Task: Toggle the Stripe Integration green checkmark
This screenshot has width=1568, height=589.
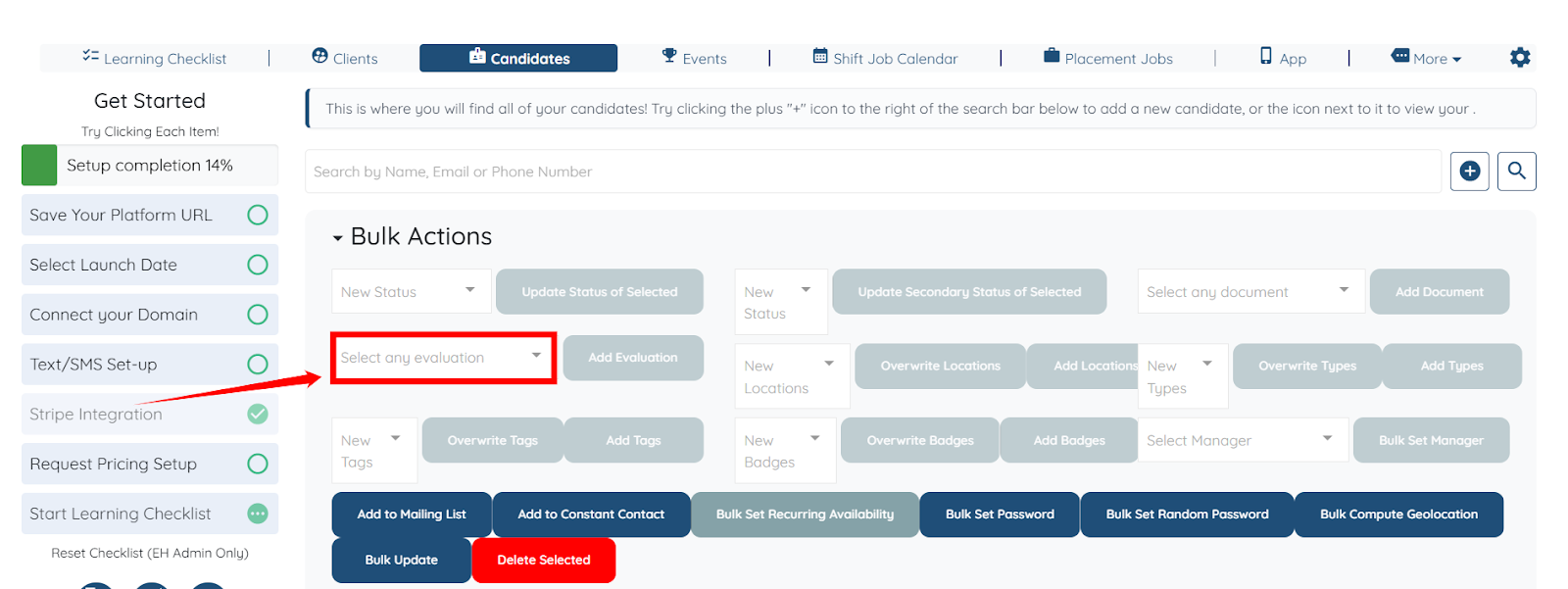Action: pos(258,414)
